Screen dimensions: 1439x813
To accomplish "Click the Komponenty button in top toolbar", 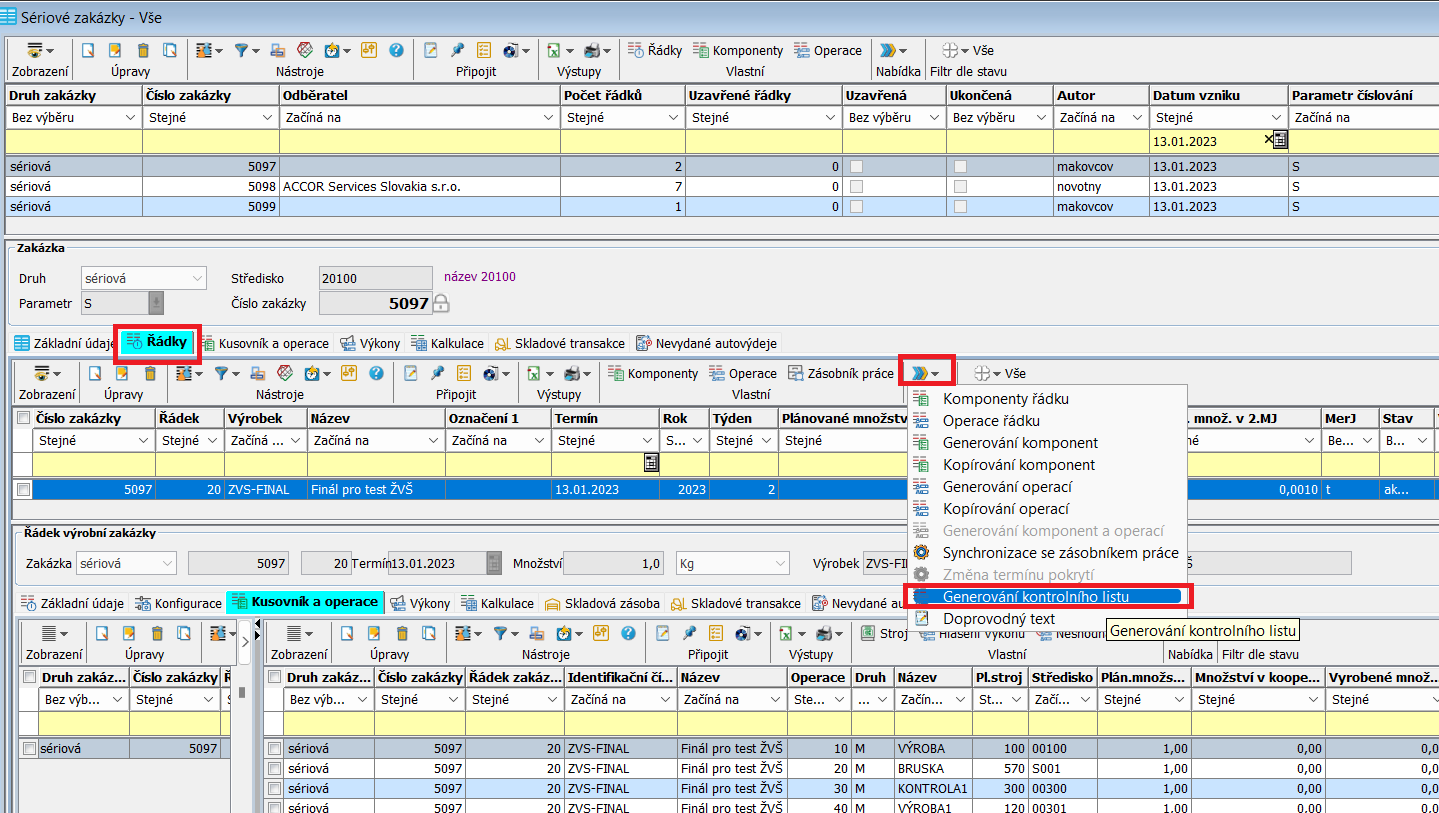I will click(738, 50).
